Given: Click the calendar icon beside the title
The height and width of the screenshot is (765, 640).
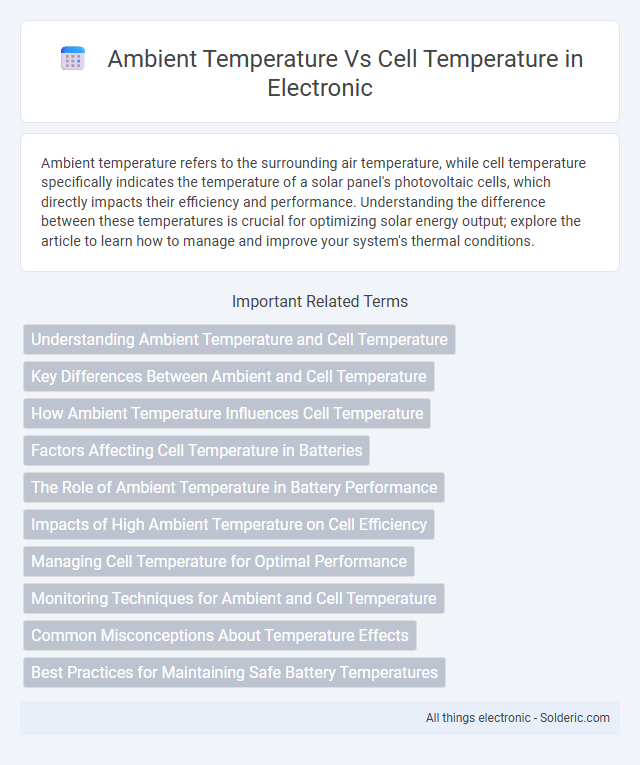Looking at the screenshot, I should (x=73, y=59).
